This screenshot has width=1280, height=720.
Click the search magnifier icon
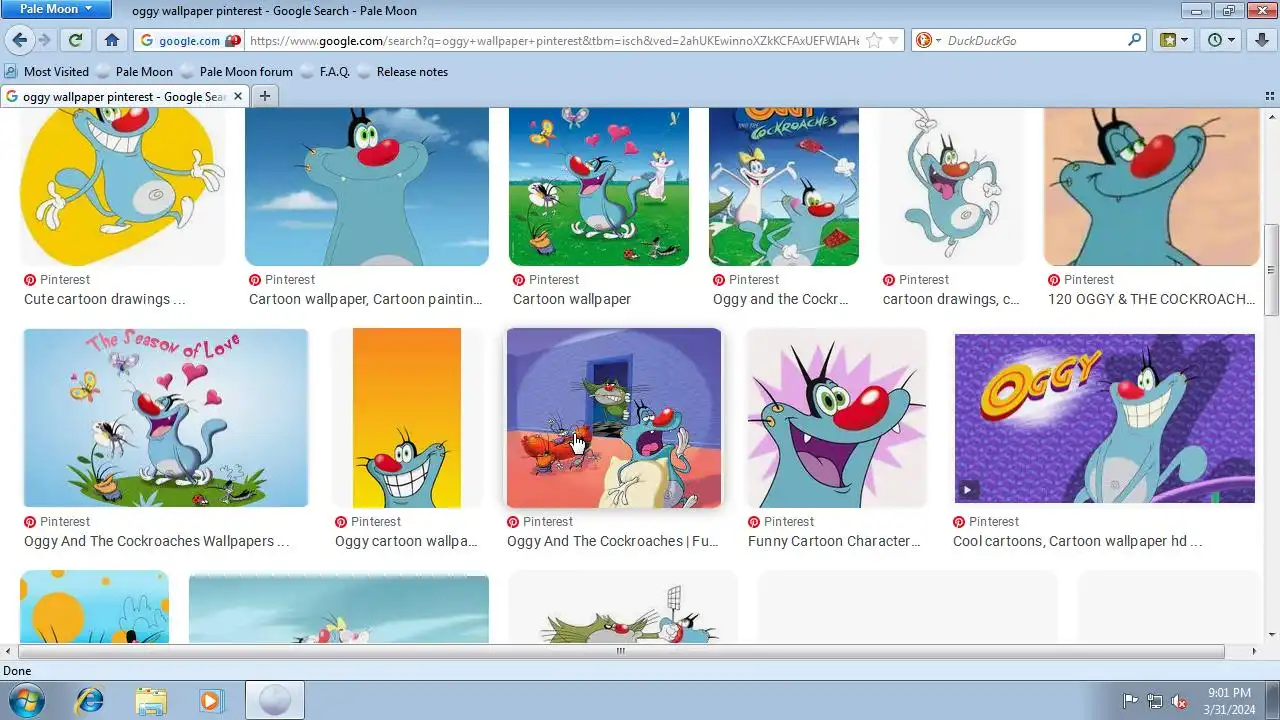coord(1134,41)
